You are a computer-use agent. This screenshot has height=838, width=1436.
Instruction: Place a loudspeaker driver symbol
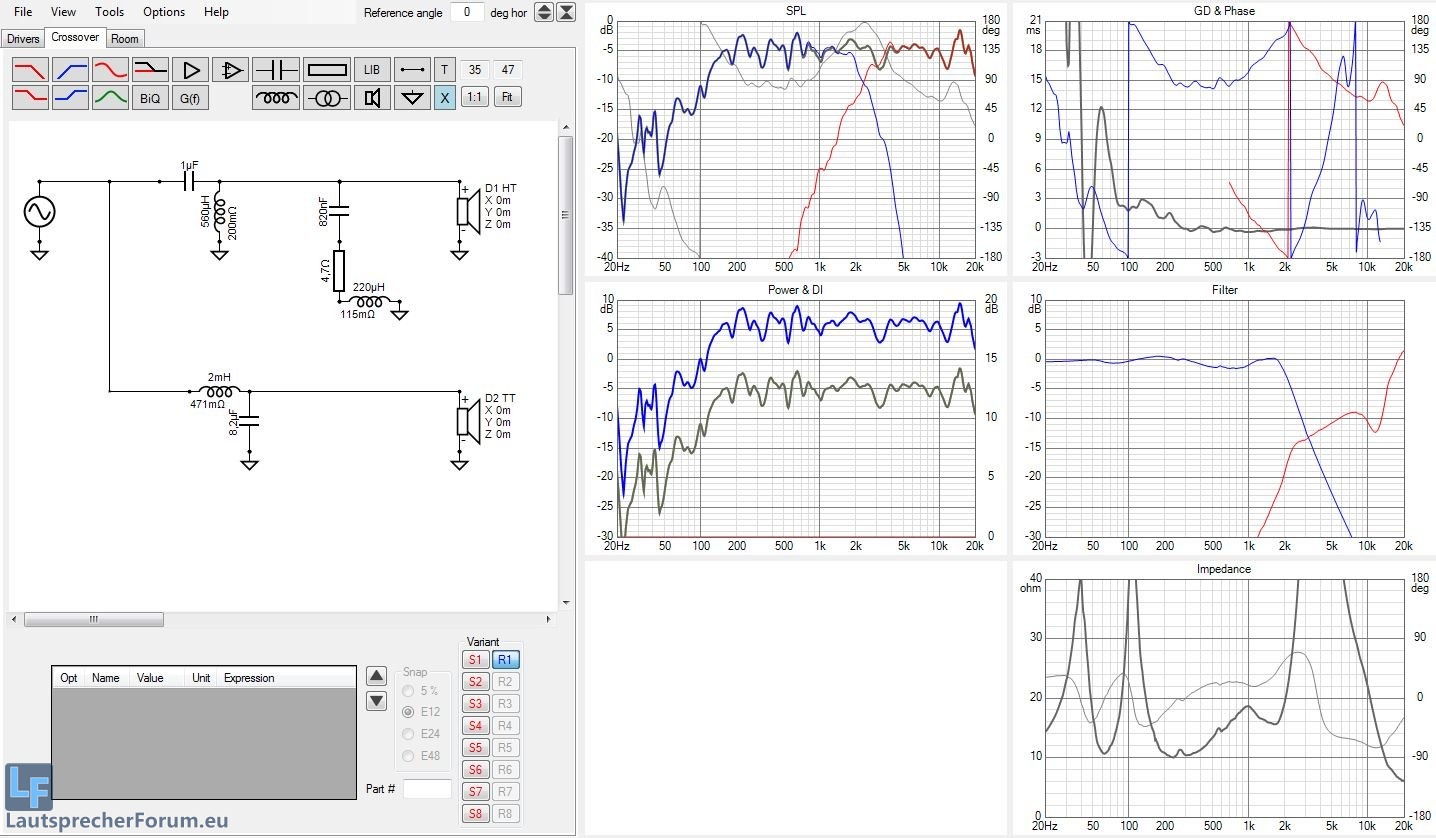[372, 98]
